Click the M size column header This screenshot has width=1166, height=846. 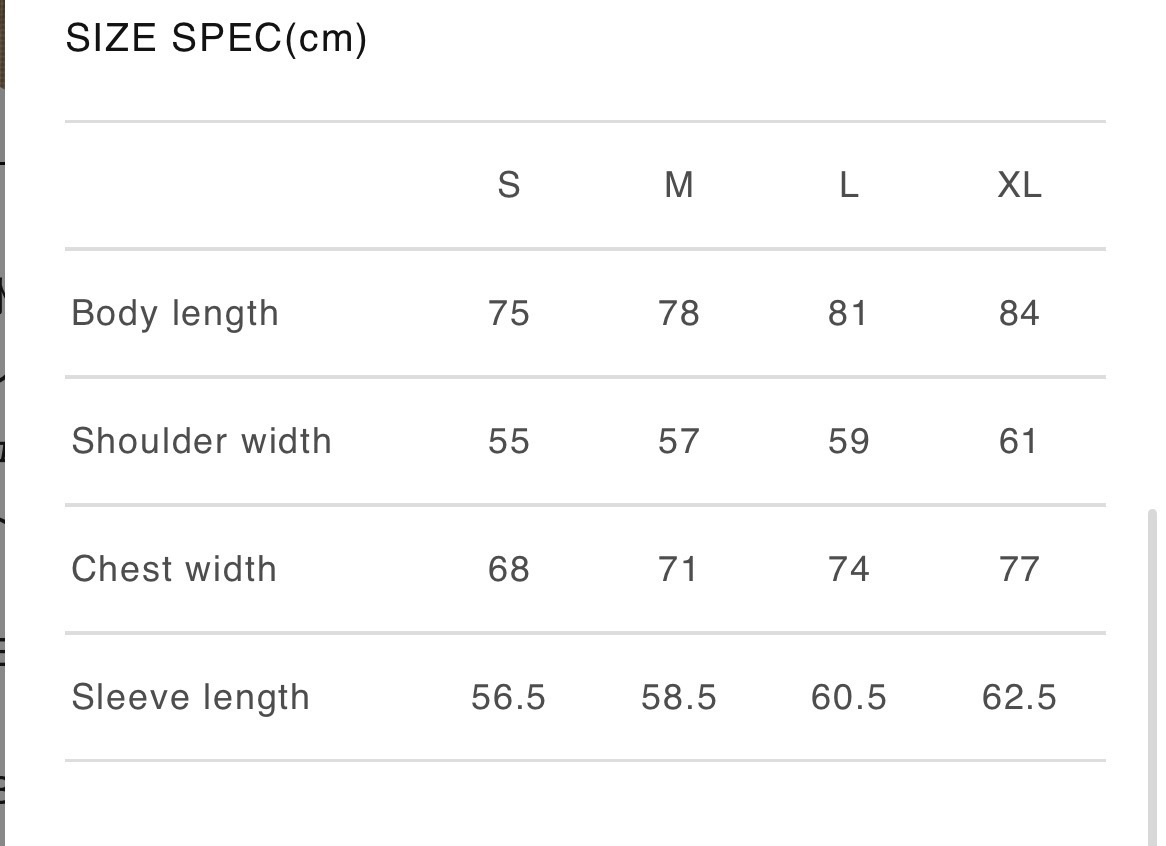(678, 185)
